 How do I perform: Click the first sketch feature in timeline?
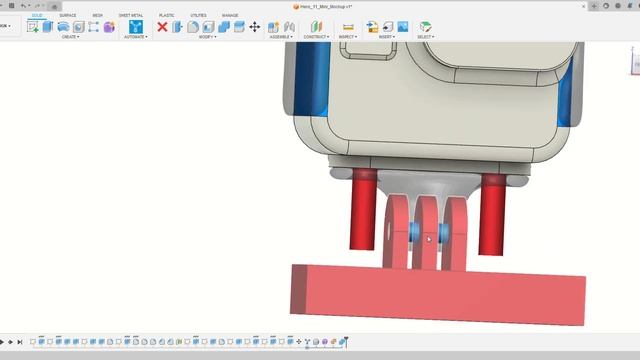[33, 342]
